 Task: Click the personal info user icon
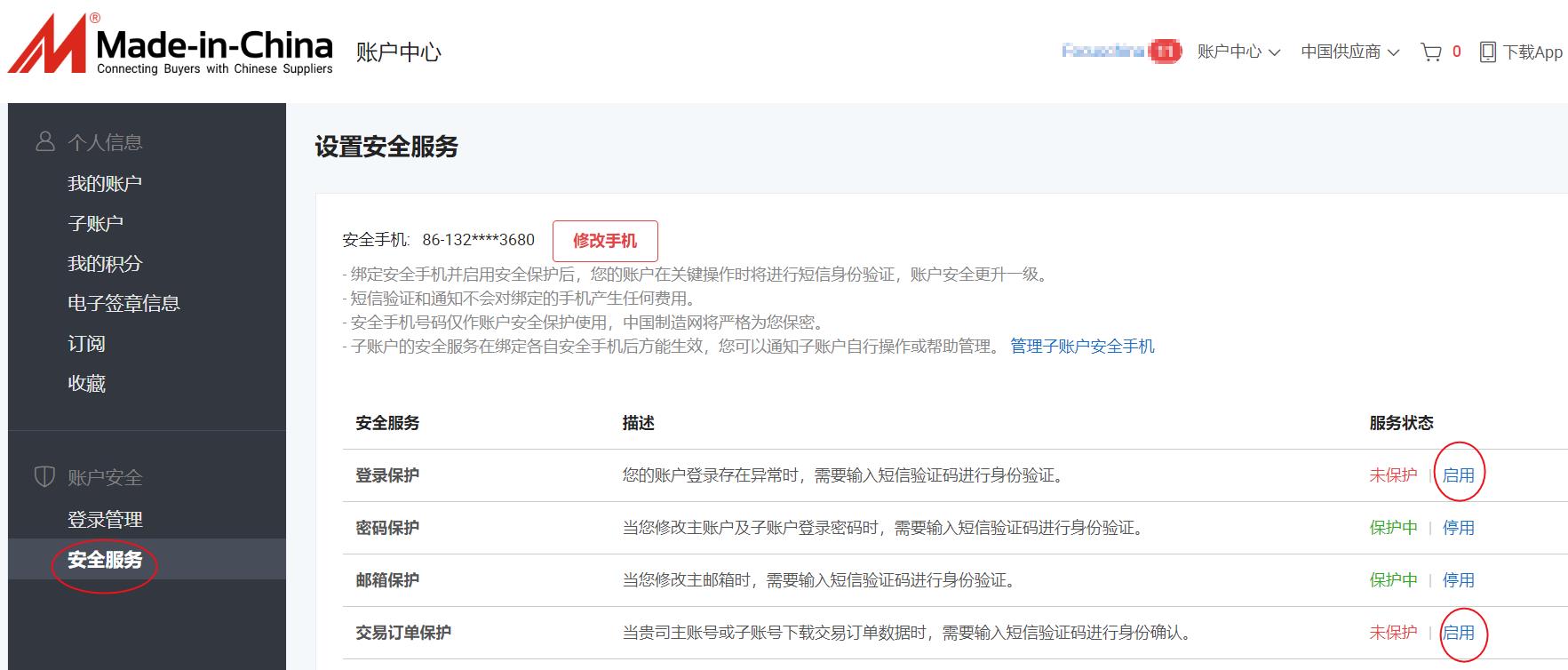tap(44, 141)
